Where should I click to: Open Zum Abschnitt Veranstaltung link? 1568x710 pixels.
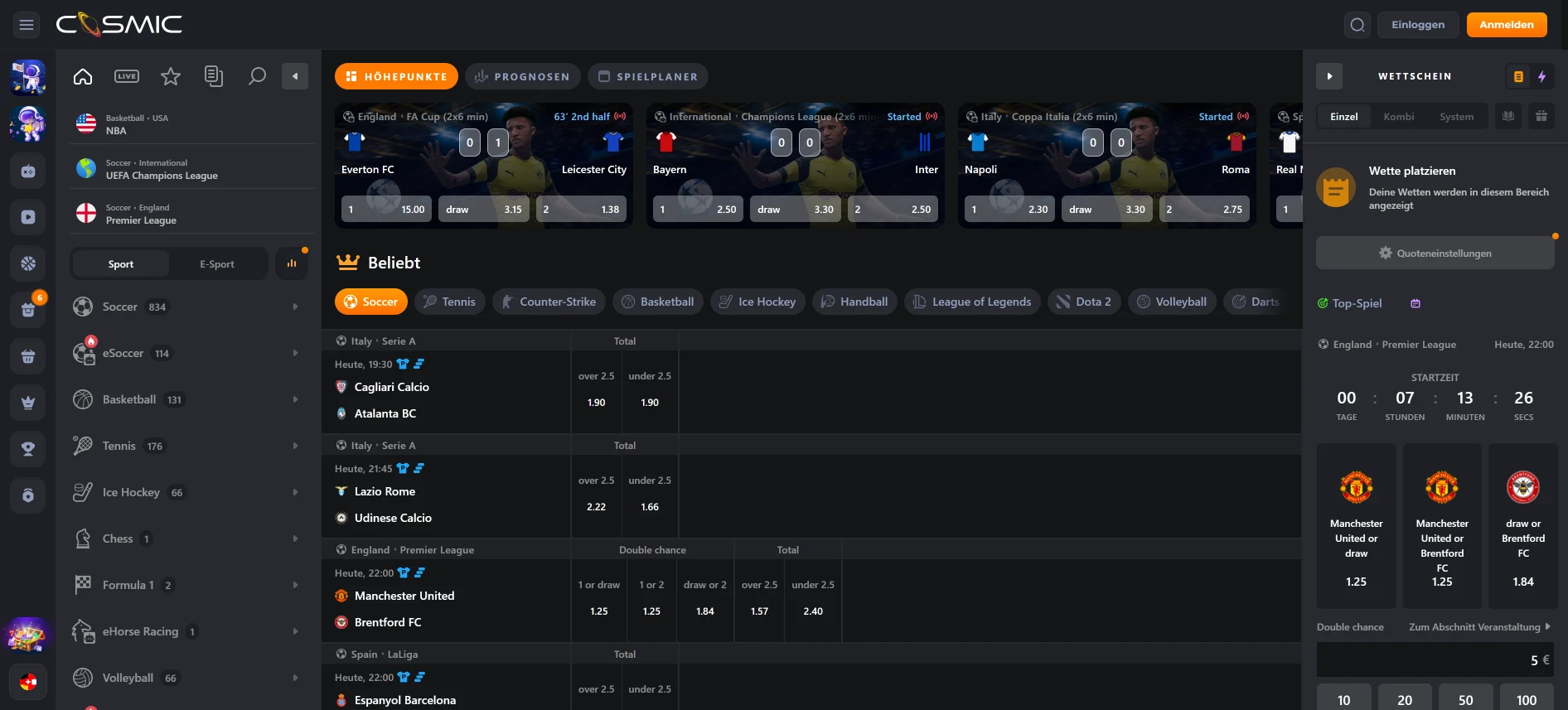1479,627
